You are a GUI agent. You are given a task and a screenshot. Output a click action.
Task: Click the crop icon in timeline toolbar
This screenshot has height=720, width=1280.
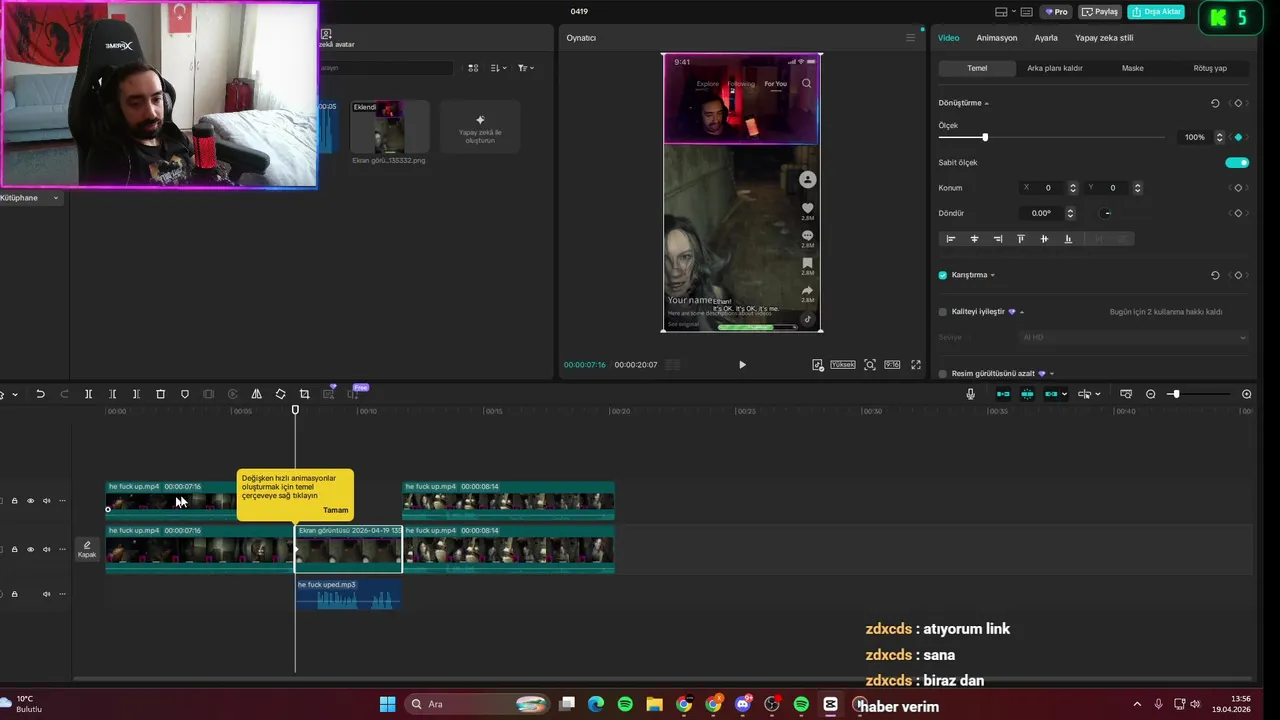304,394
